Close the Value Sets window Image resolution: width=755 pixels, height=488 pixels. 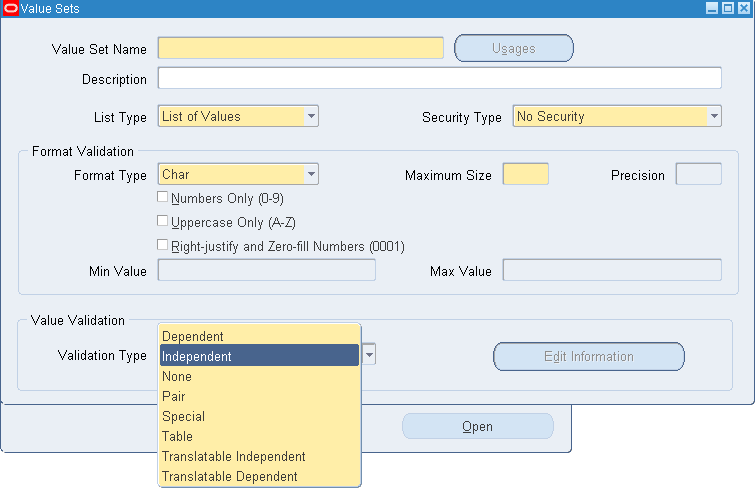coord(742,8)
